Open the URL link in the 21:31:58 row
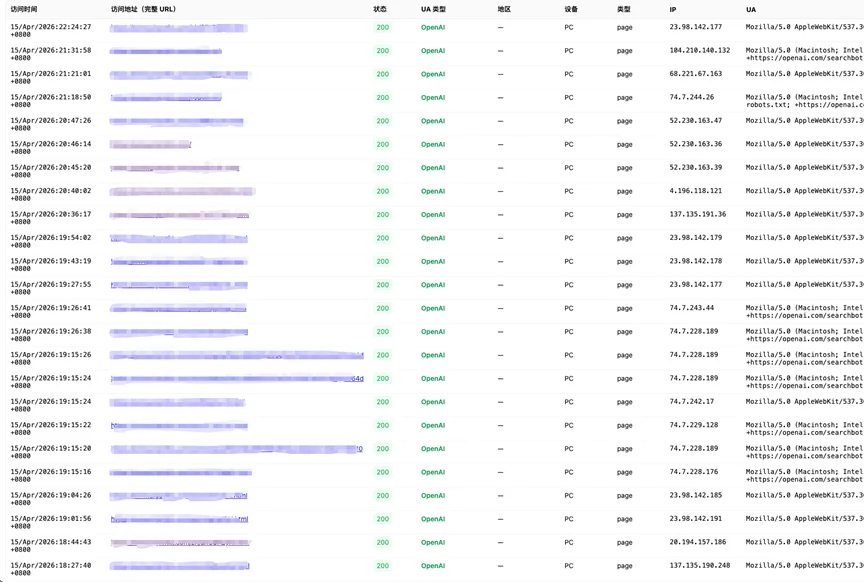 pyautogui.click(x=166, y=51)
